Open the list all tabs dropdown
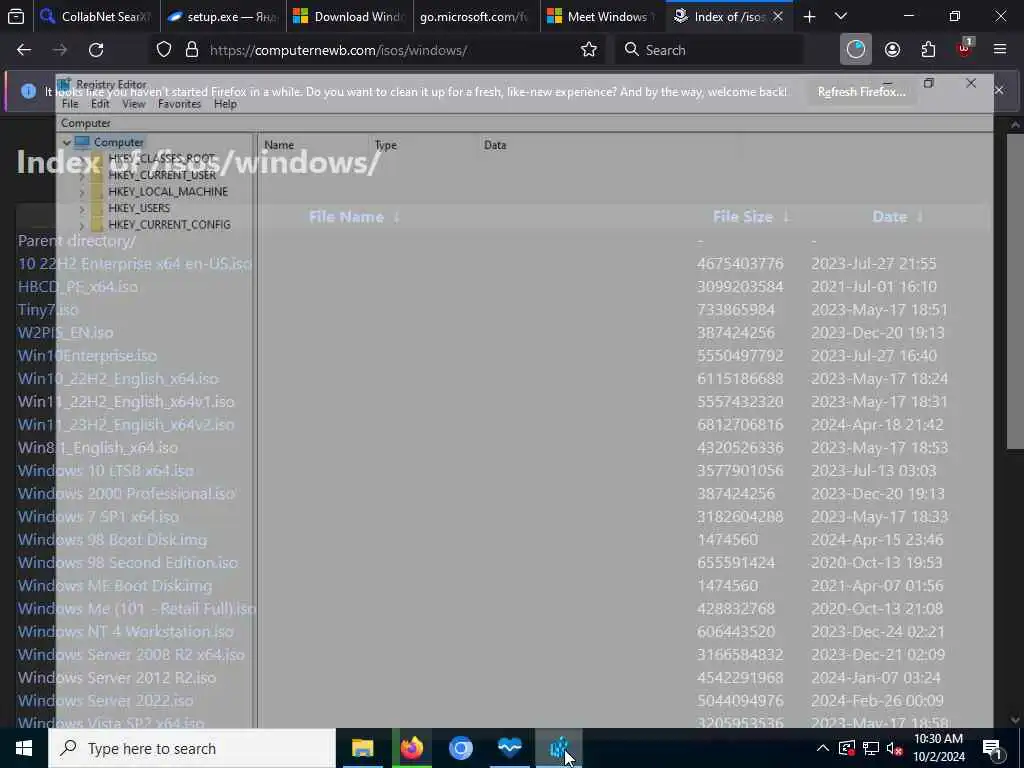 [x=841, y=16]
